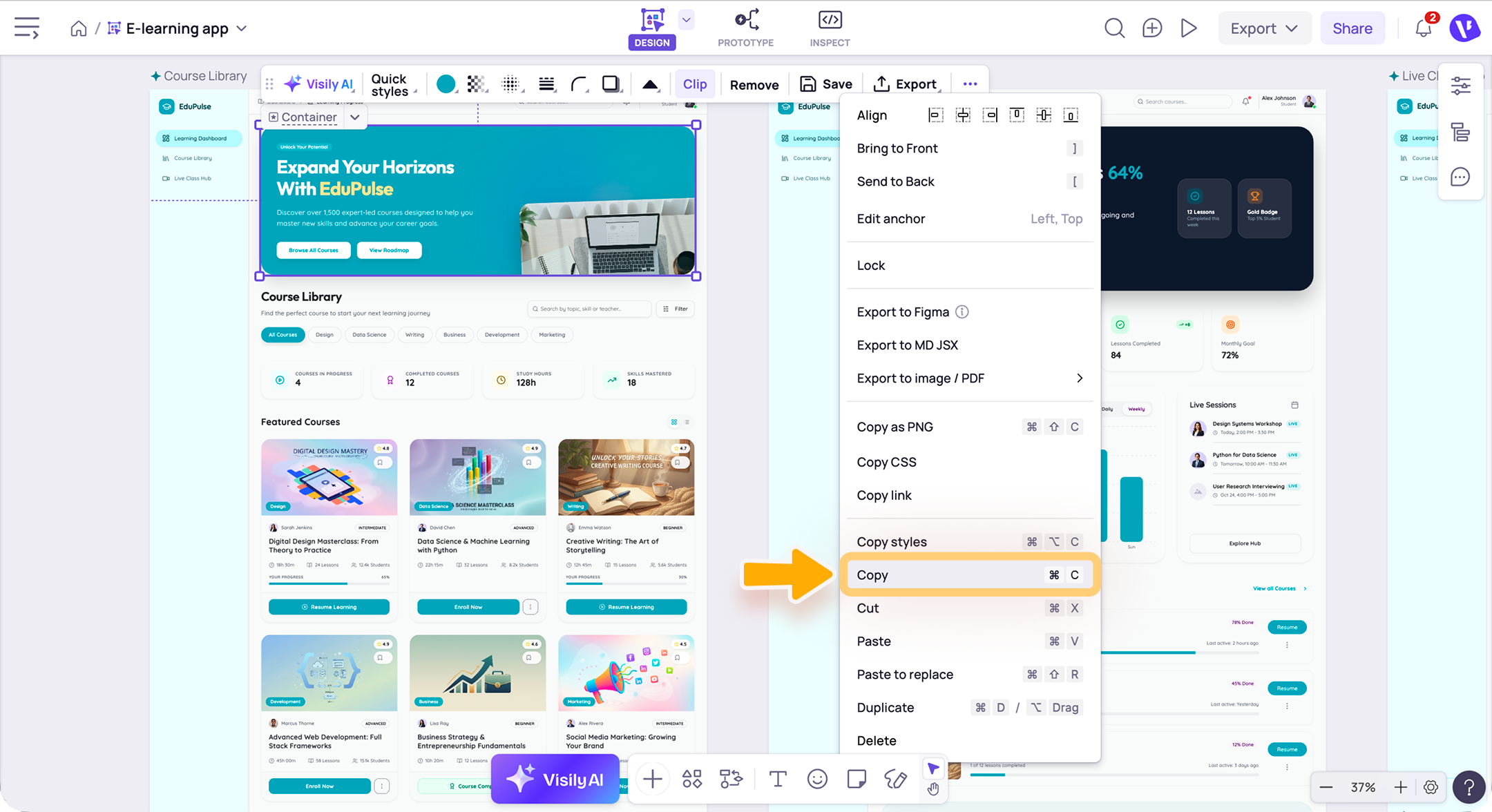Click the insert plus tool in bottom toolbar
The height and width of the screenshot is (812, 1492).
tap(652, 779)
